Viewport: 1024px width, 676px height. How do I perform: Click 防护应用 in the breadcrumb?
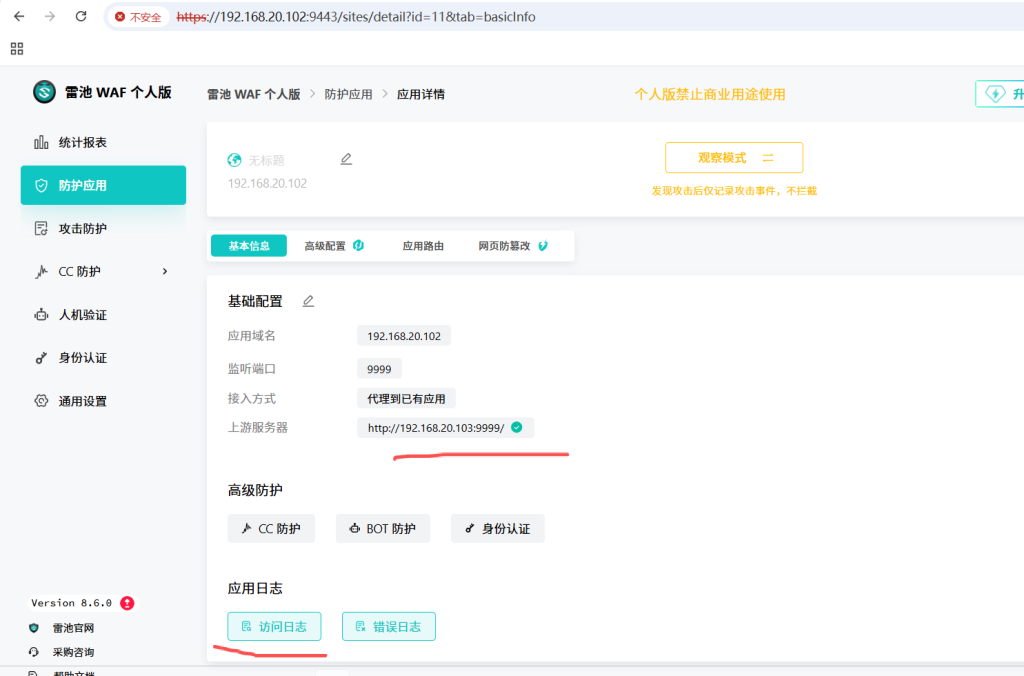pos(348,94)
